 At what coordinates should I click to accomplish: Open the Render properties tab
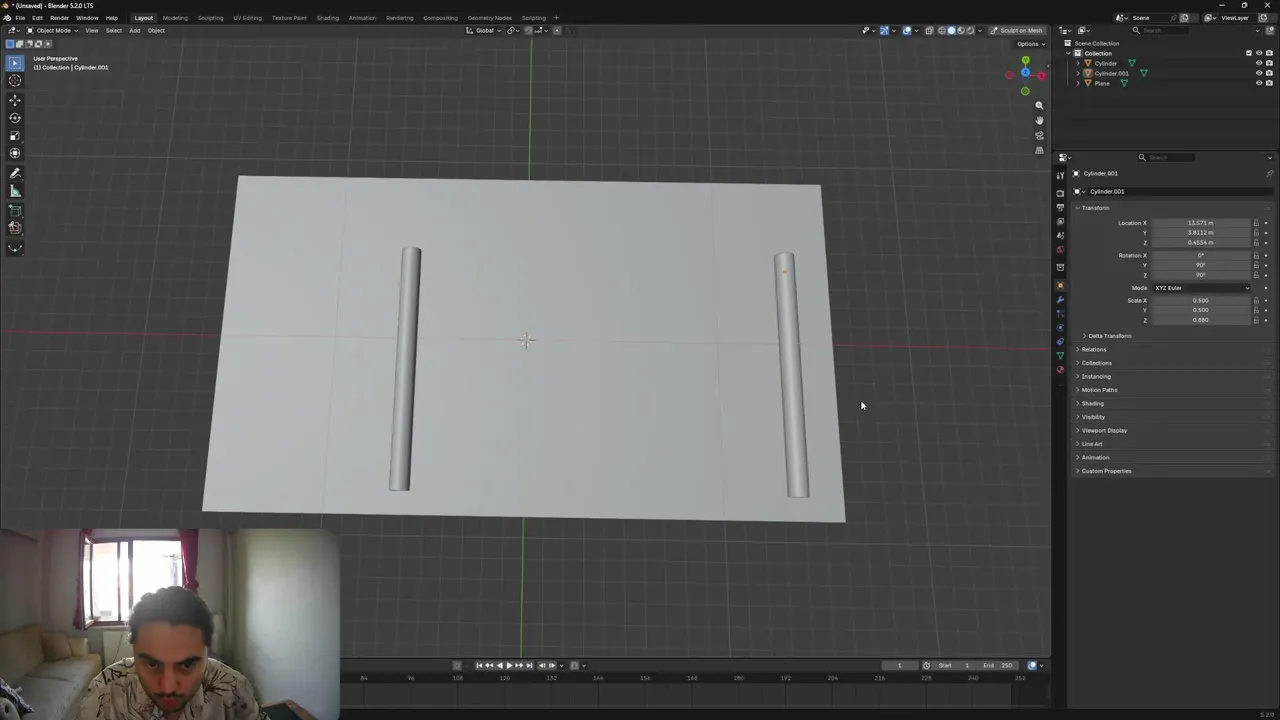pyautogui.click(x=1061, y=193)
